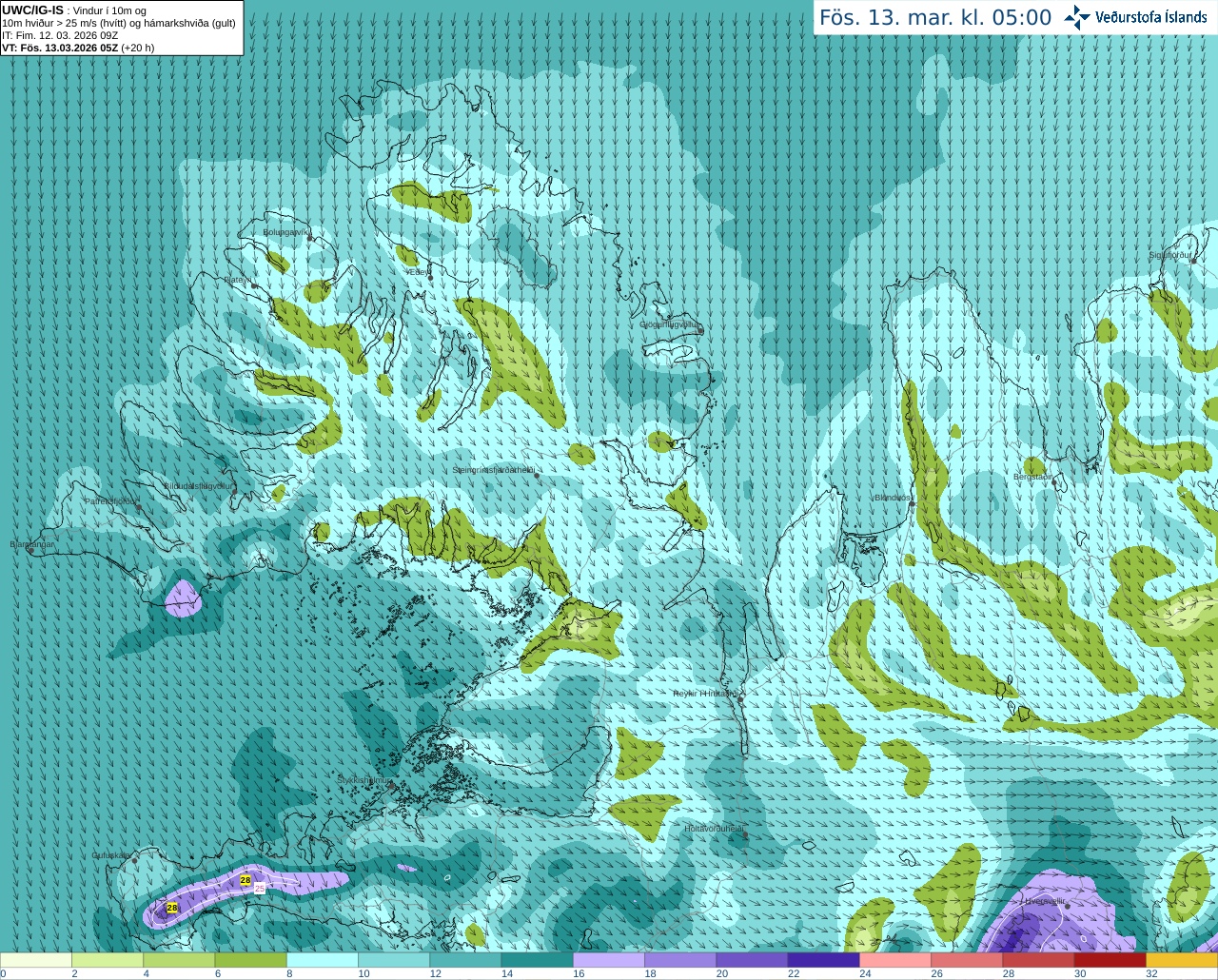Select the 24–26 light pink legend swatch
Viewport: 1218px width, 980px height.
[895, 960]
